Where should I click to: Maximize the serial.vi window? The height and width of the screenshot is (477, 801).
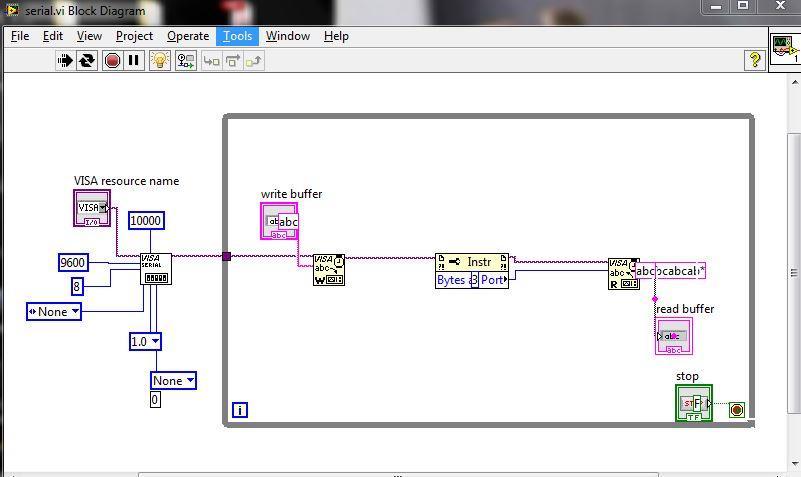pyautogui.click(x=743, y=6)
